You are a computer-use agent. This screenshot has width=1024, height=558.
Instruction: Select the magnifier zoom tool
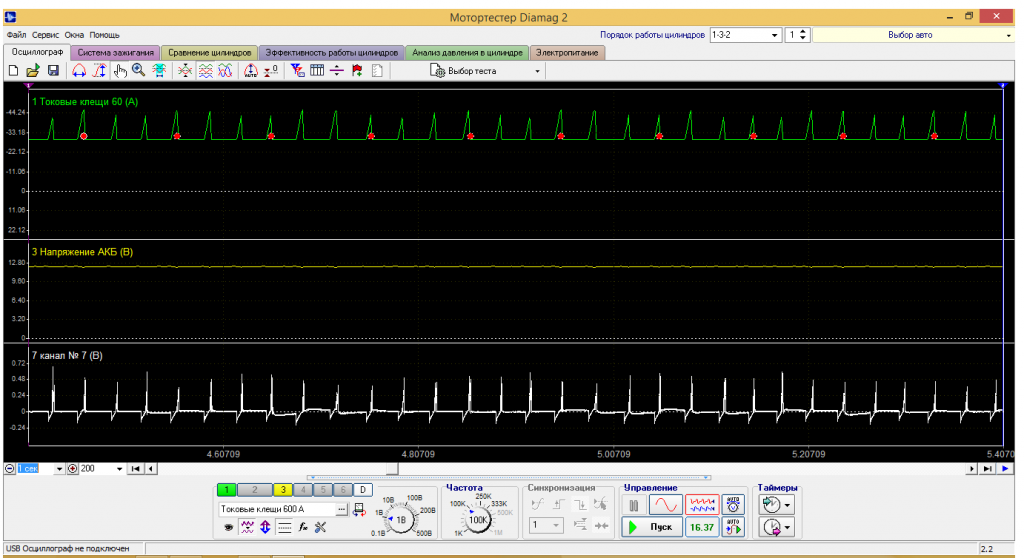click(x=138, y=71)
